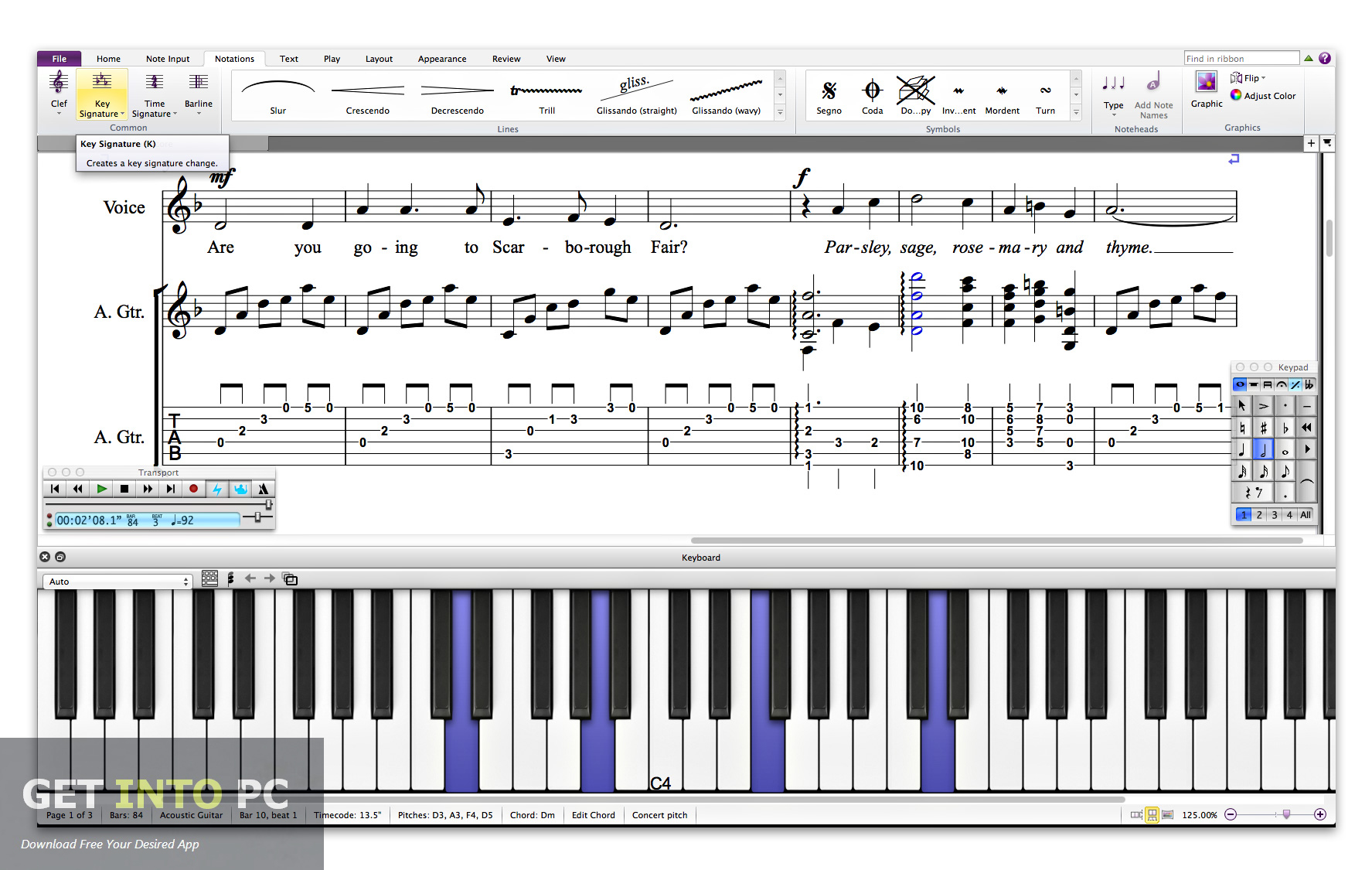Insert rest from the Keypad
The height and width of the screenshot is (870, 1372).
(1253, 492)
